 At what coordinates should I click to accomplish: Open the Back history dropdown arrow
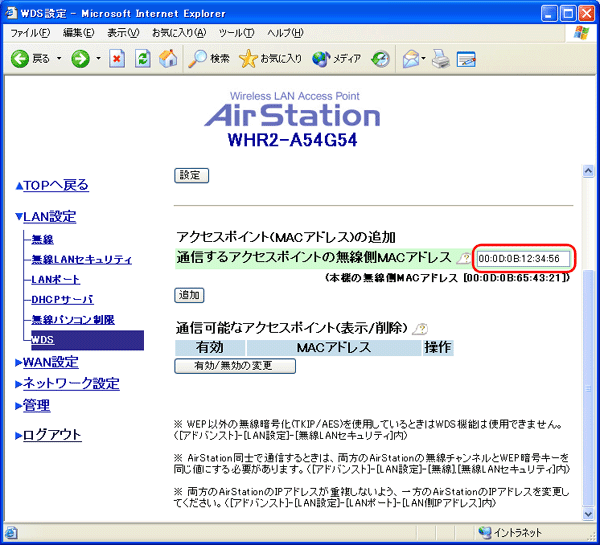(x=59, y=59)
